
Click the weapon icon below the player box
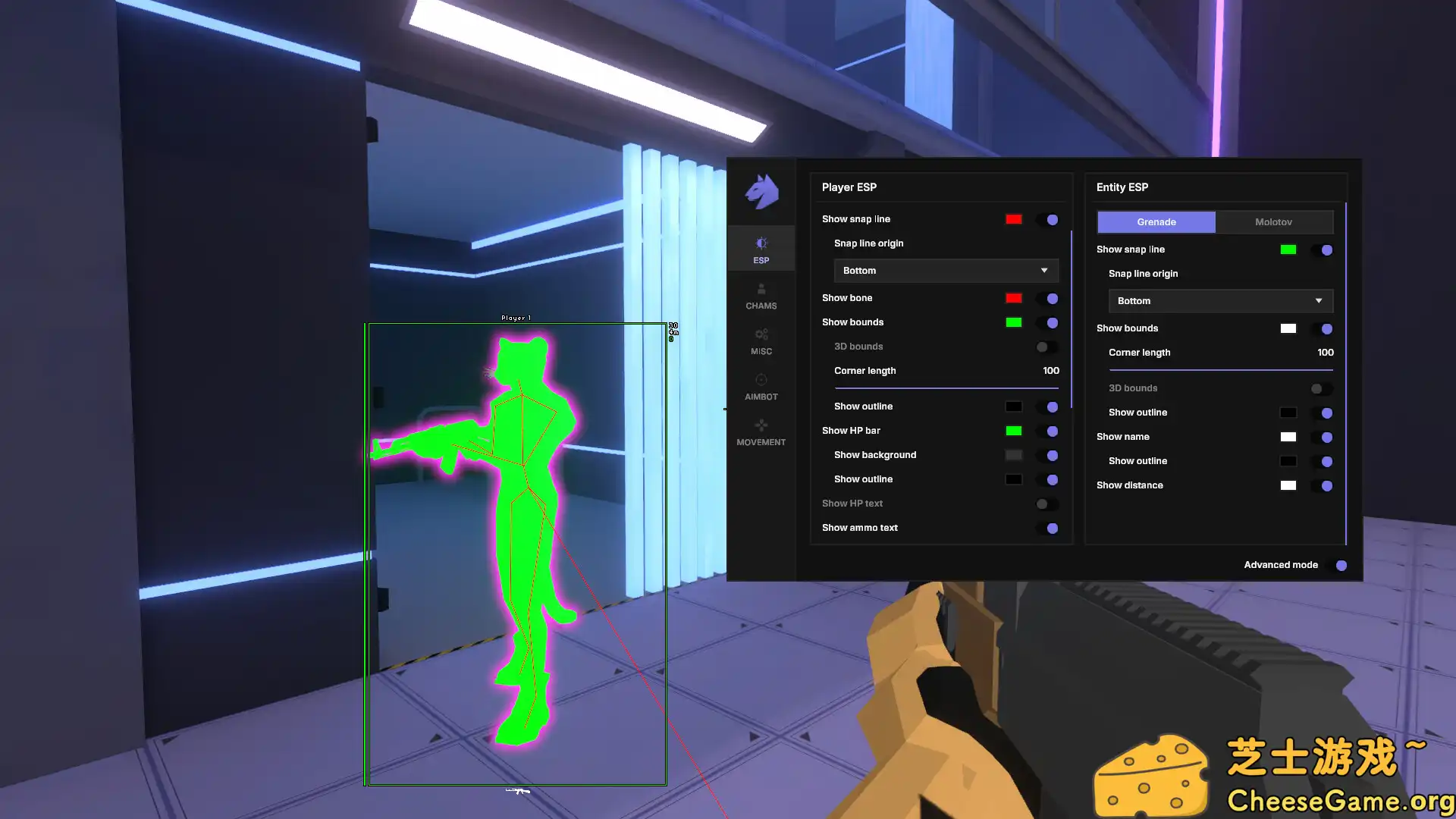point(518,791)
